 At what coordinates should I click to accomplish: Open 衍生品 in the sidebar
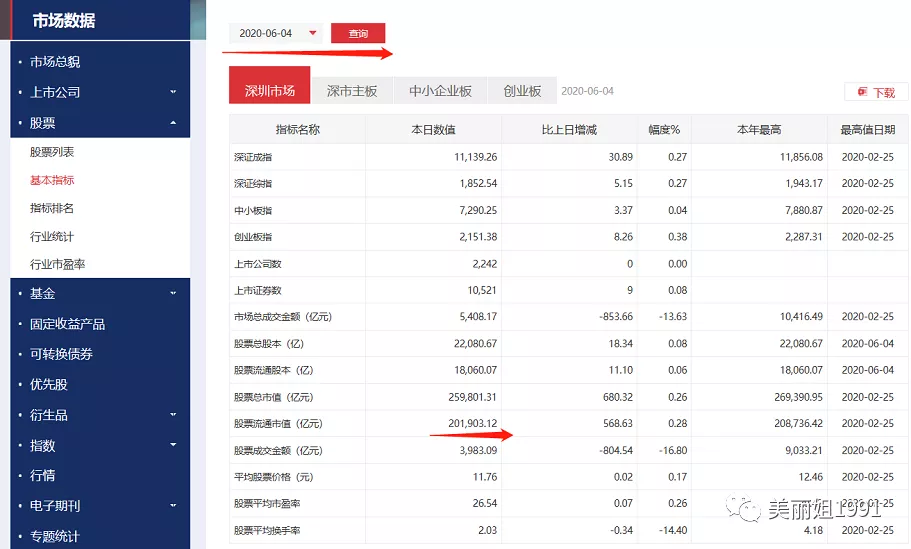pyautogui.click(x=48, y=415)
